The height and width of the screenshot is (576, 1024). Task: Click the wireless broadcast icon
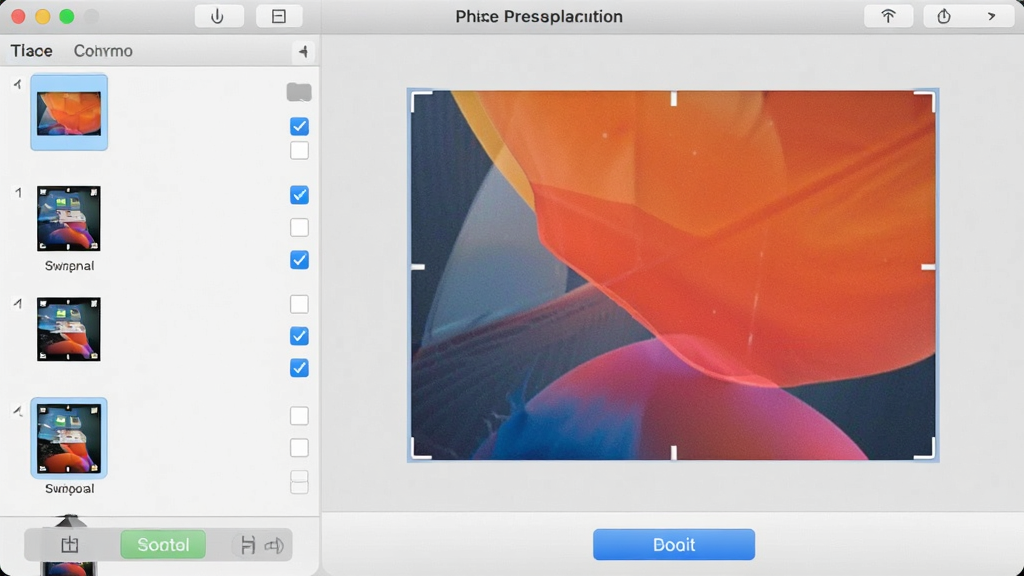click(888, 16)
